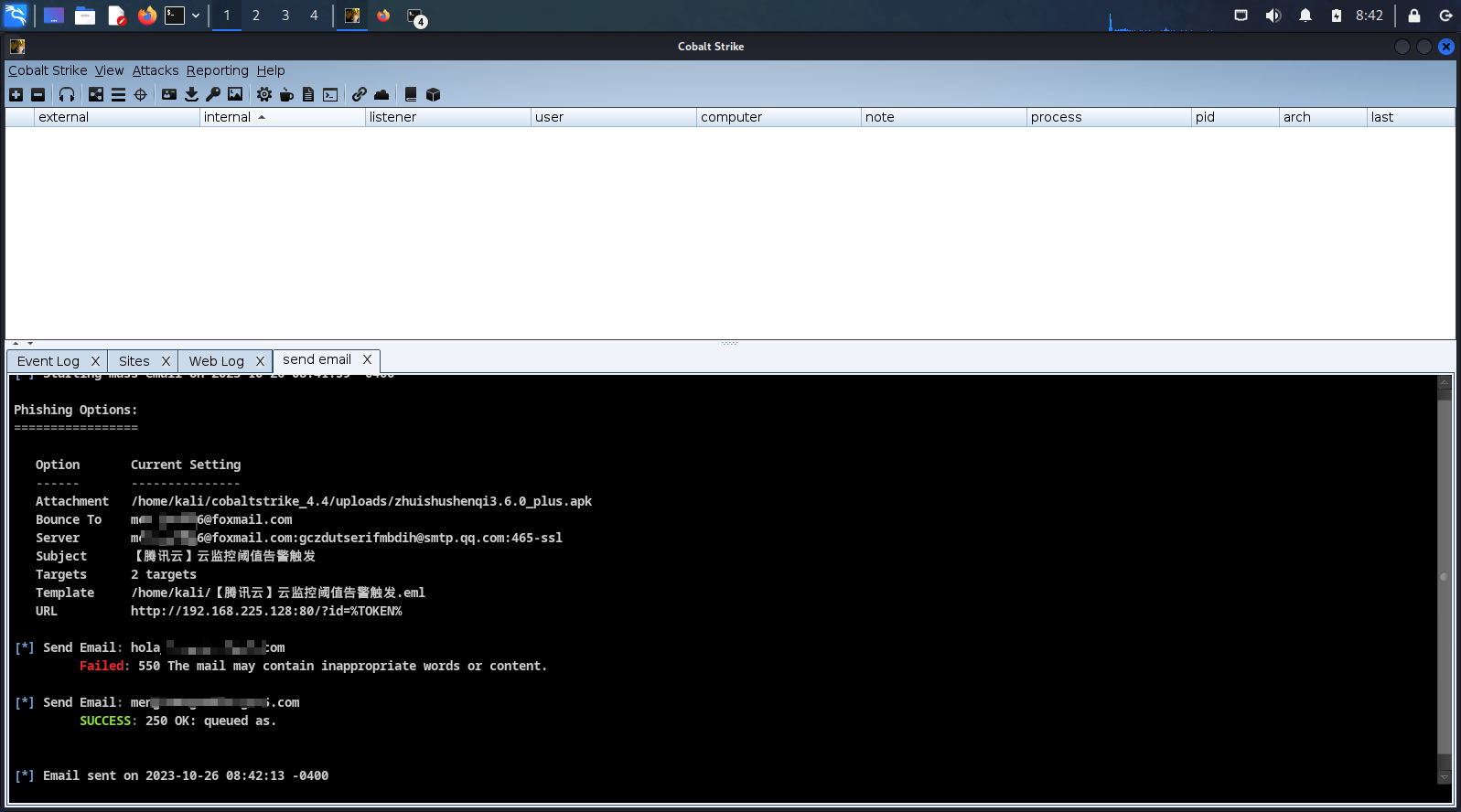This screenshot has height=812, width=1461.
Task: Open the Reporting menu
Action: point(218,70)
